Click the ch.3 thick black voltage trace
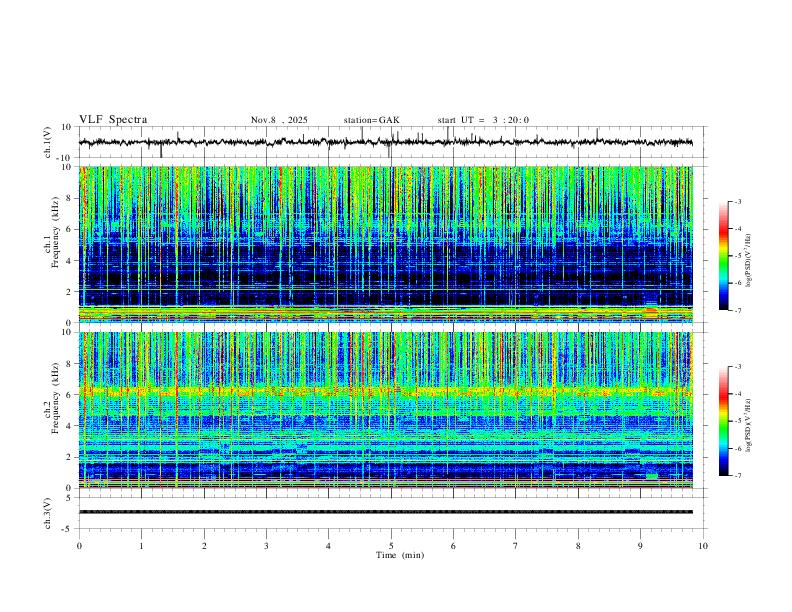 pyautogui.click(x=385, y=512)
